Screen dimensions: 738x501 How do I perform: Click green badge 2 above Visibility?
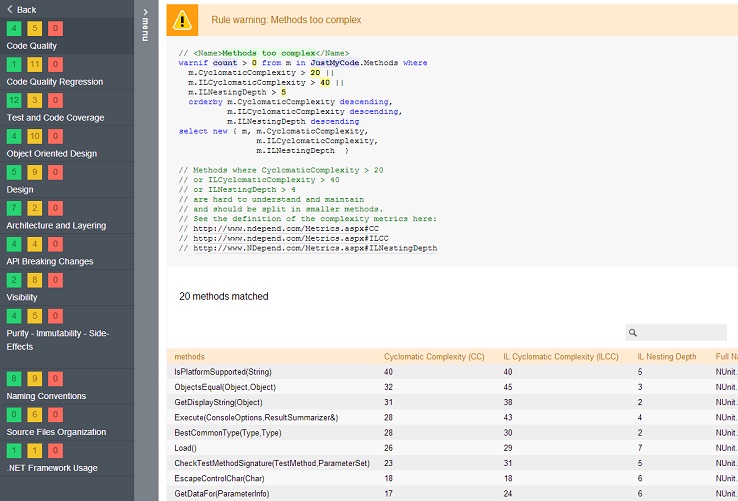(x=14, y=280)
